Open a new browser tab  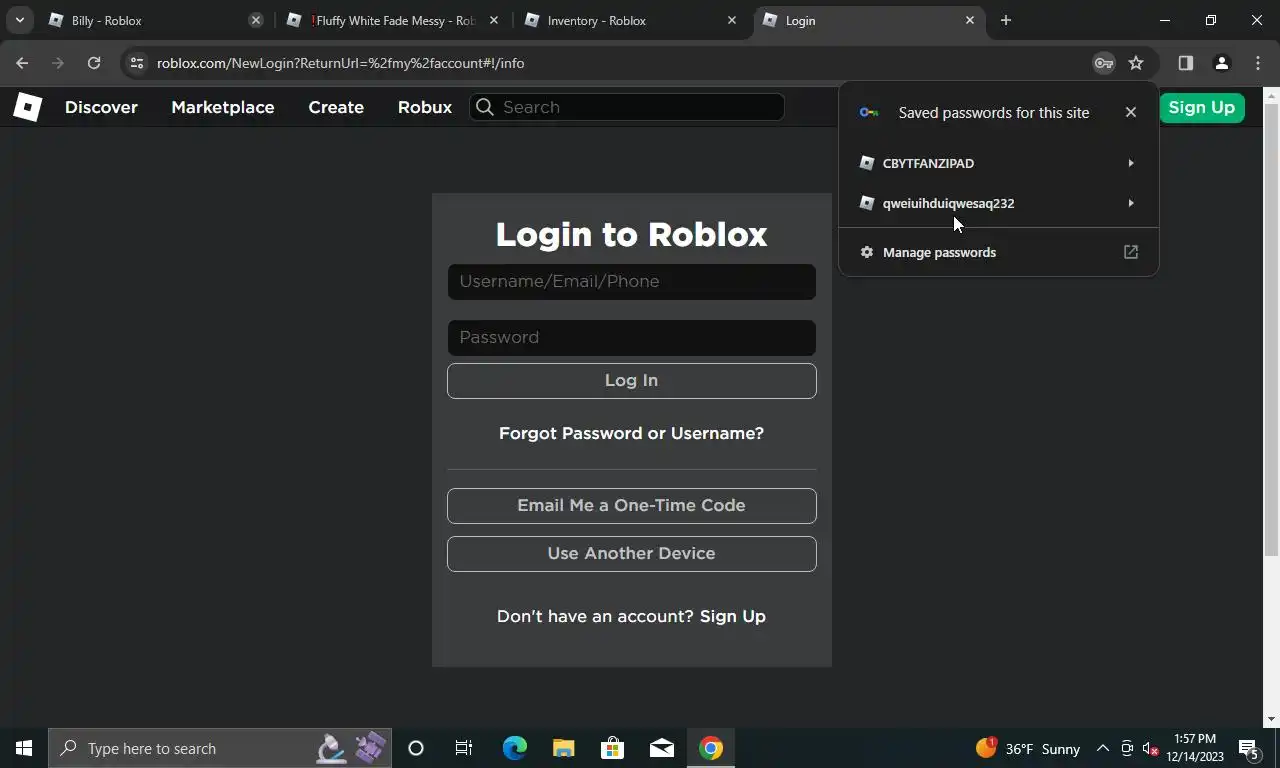1006,20
